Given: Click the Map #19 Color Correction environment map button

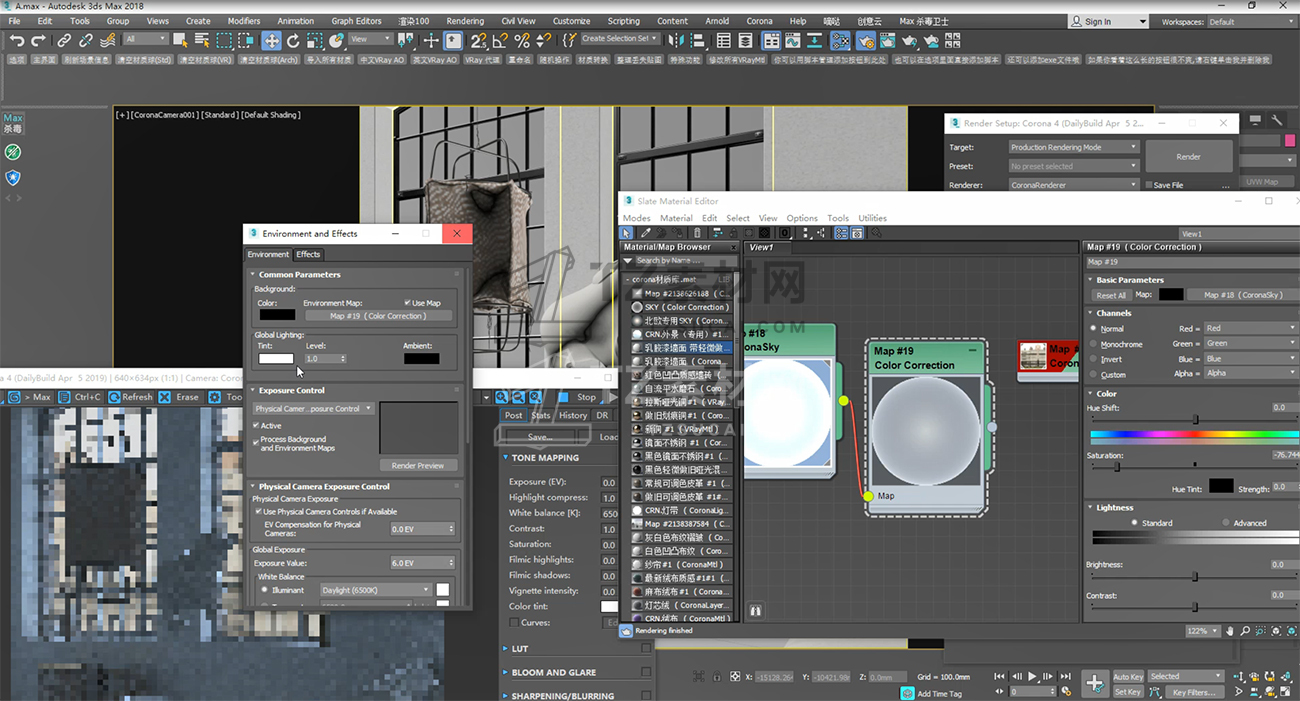Looking at the screenshot, I should 377,316.
